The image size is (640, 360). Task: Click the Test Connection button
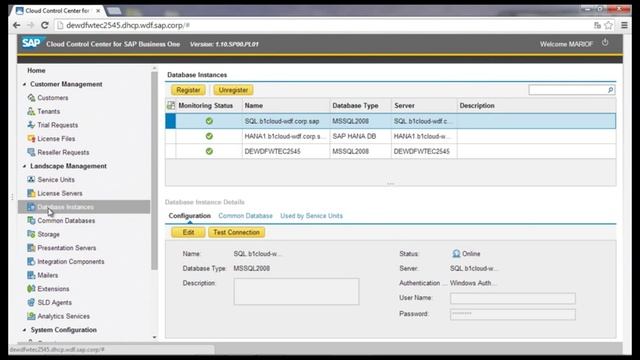(x=236, y=232)
